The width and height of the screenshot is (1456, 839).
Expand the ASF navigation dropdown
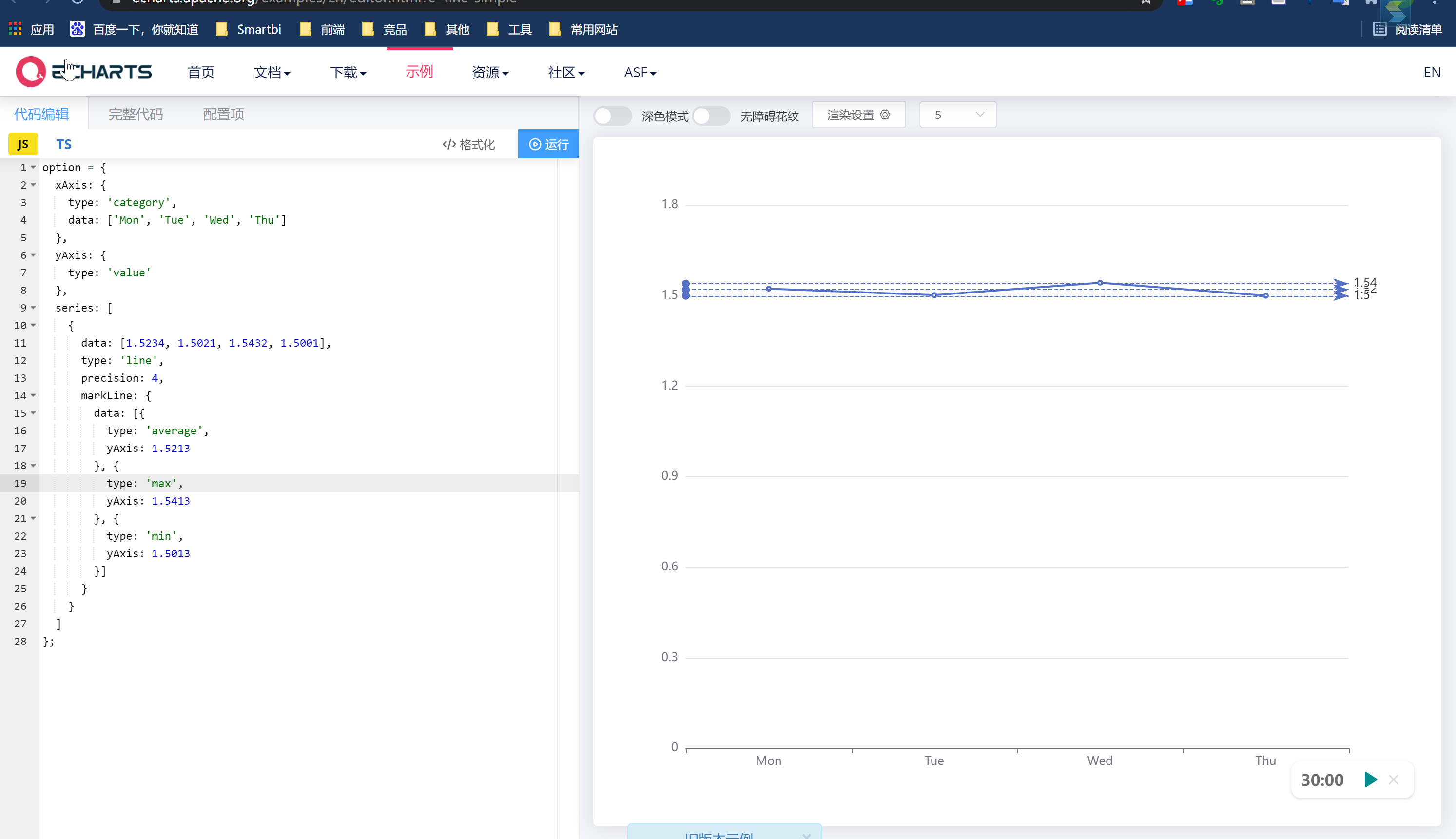[640, 72]
